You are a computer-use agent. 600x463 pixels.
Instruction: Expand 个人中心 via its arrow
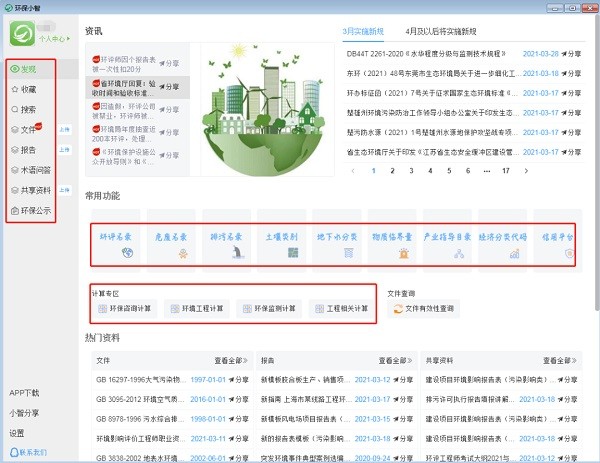(x=68, y=39)
